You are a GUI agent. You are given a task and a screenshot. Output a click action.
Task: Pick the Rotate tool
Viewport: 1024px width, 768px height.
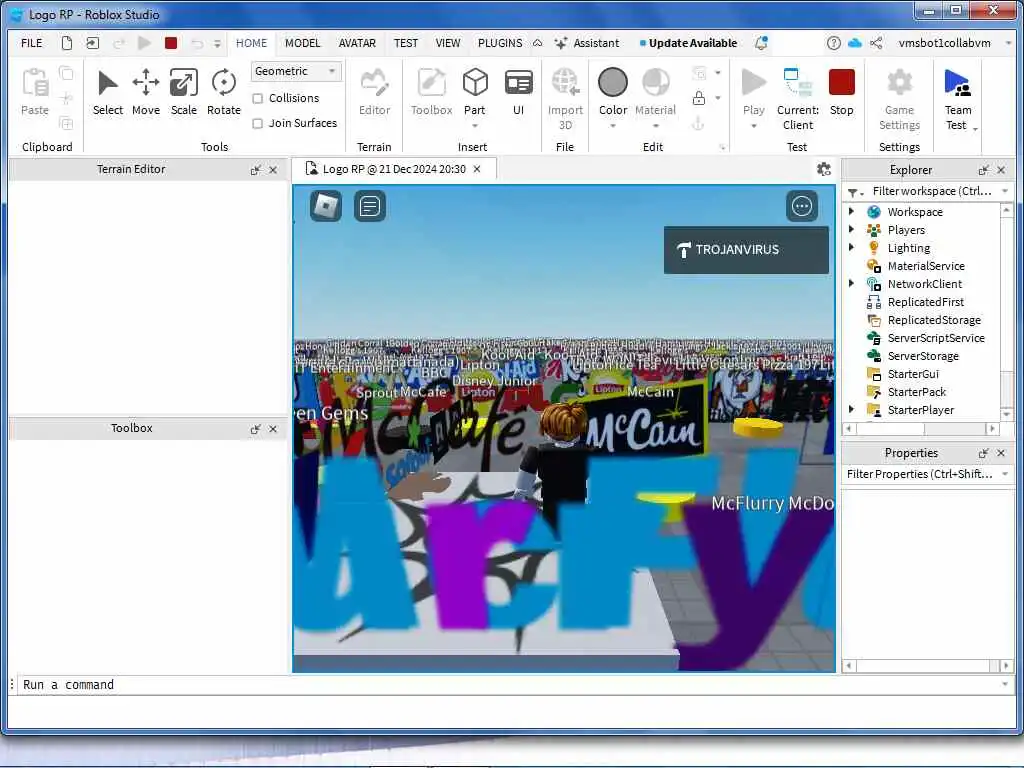tap(223, 93)
